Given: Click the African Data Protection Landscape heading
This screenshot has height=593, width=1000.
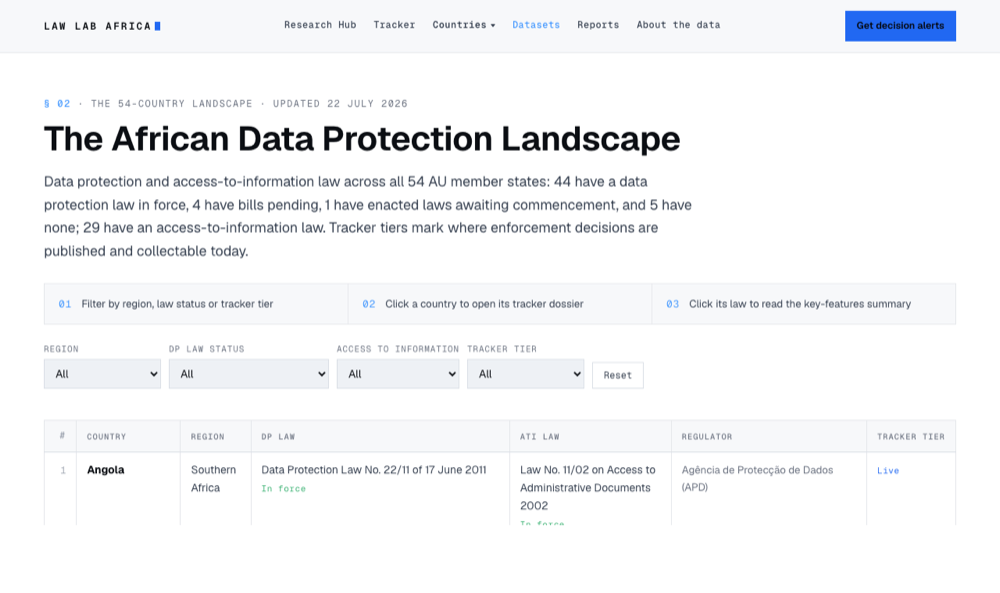Looking at the screenshot, I should [x=362, y=138].
